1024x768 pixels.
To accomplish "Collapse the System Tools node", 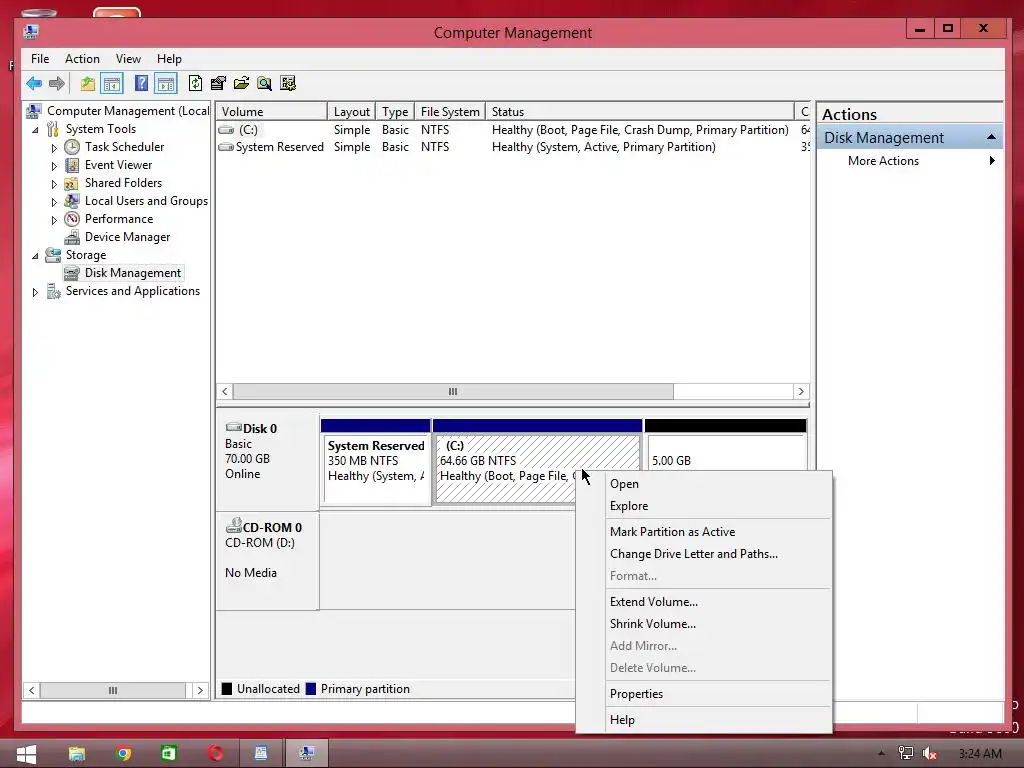I will point(35,130).
